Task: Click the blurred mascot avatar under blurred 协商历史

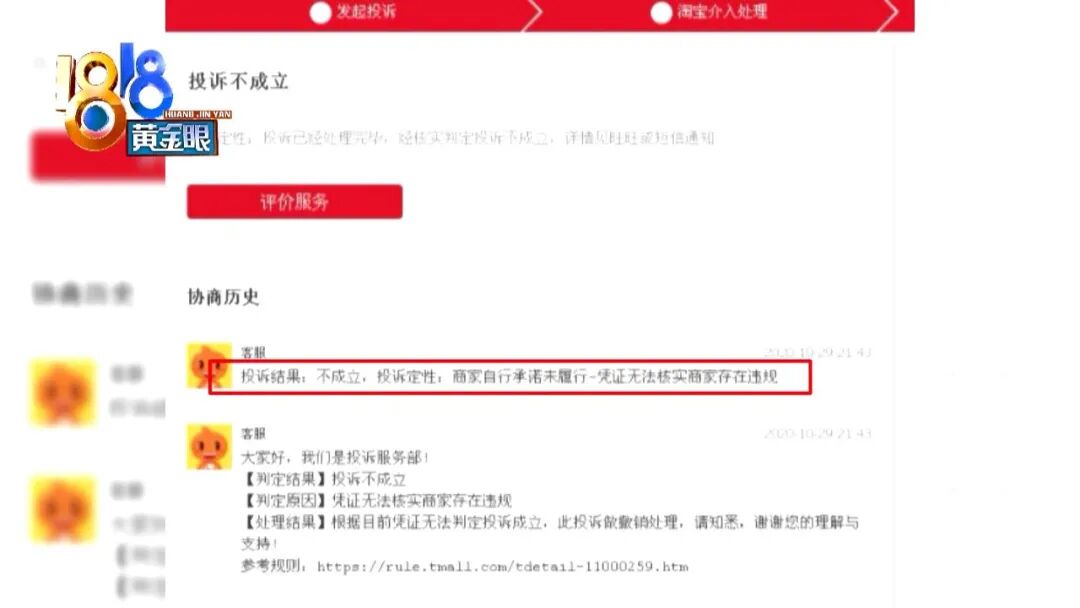Action: 62,392
